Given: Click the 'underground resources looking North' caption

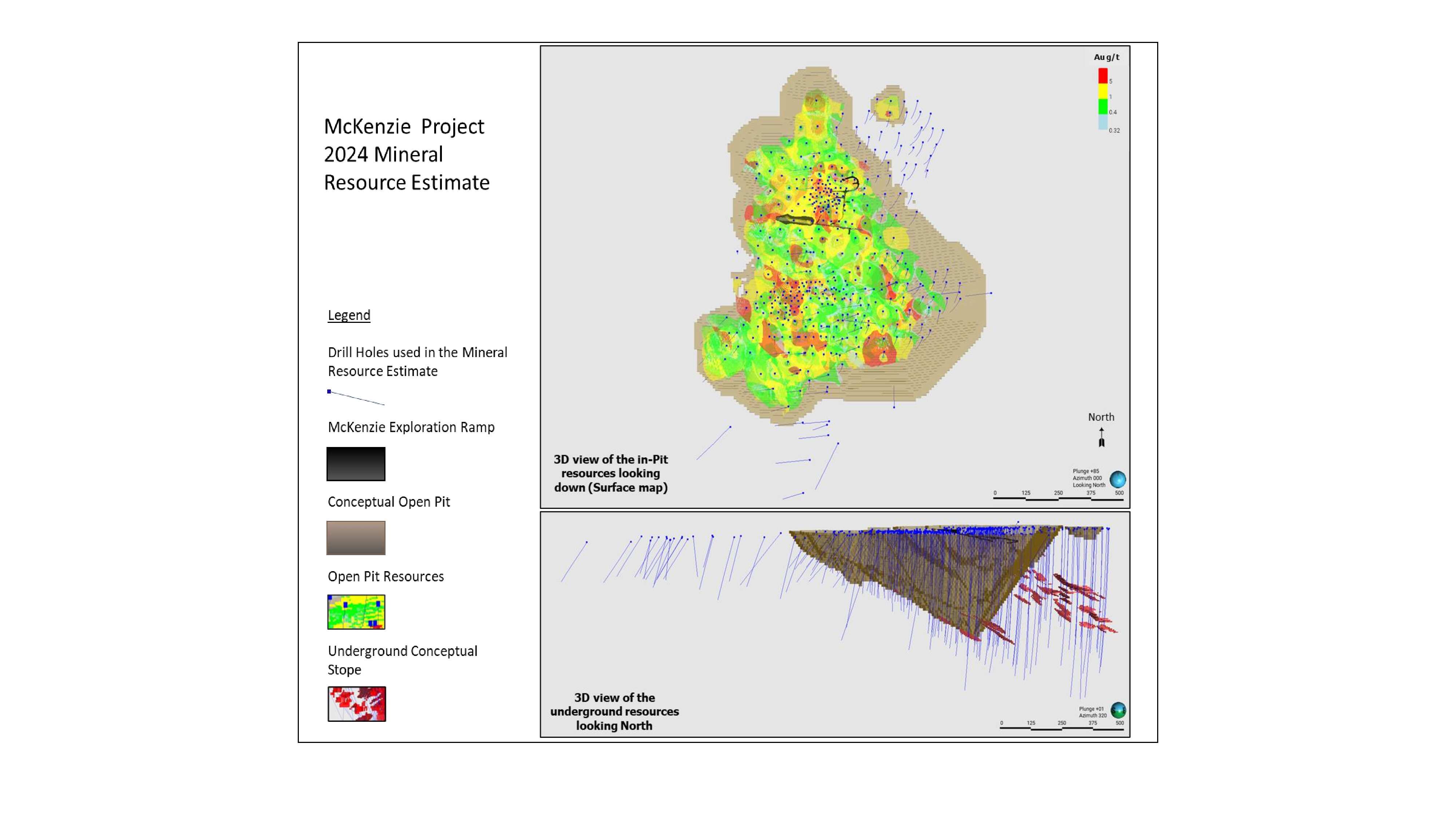Looking at the screenshot, I should point(614,711).
